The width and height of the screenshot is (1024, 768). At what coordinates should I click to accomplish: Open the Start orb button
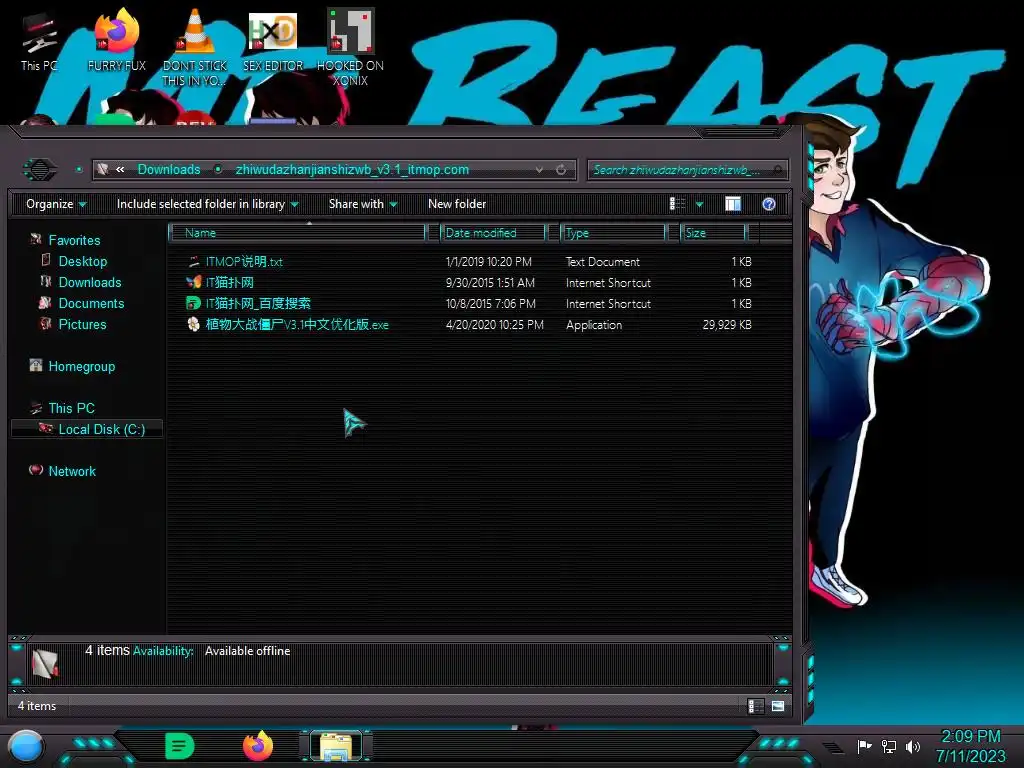tap(26, 747)
